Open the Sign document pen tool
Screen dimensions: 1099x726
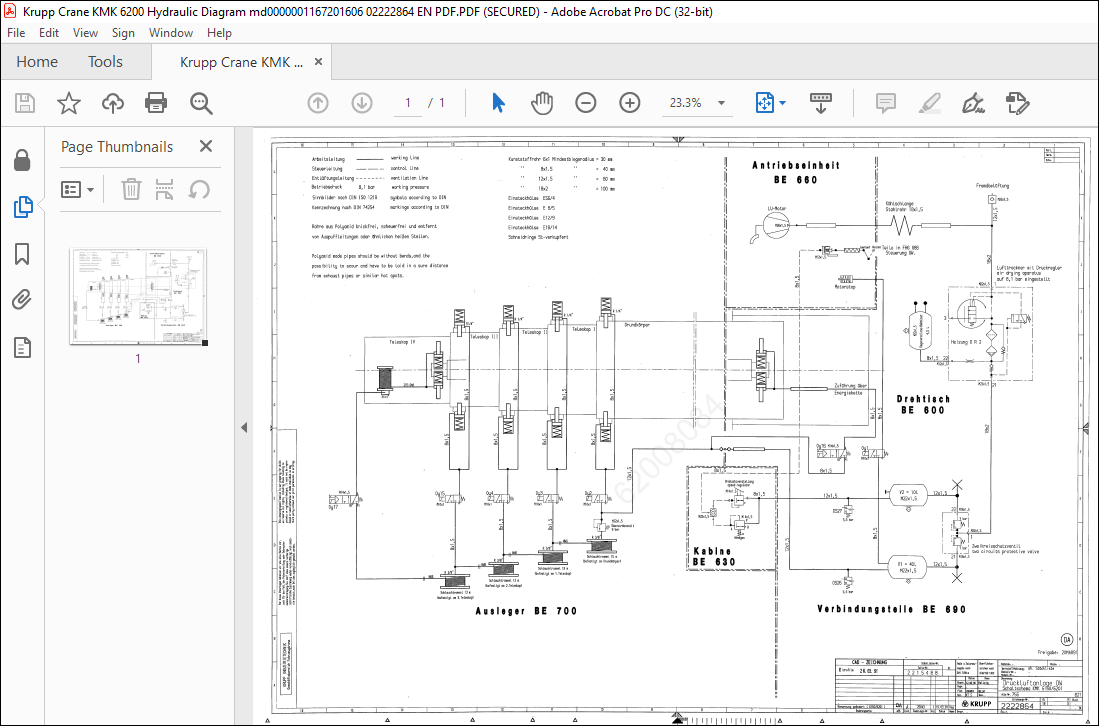point(973,103)
